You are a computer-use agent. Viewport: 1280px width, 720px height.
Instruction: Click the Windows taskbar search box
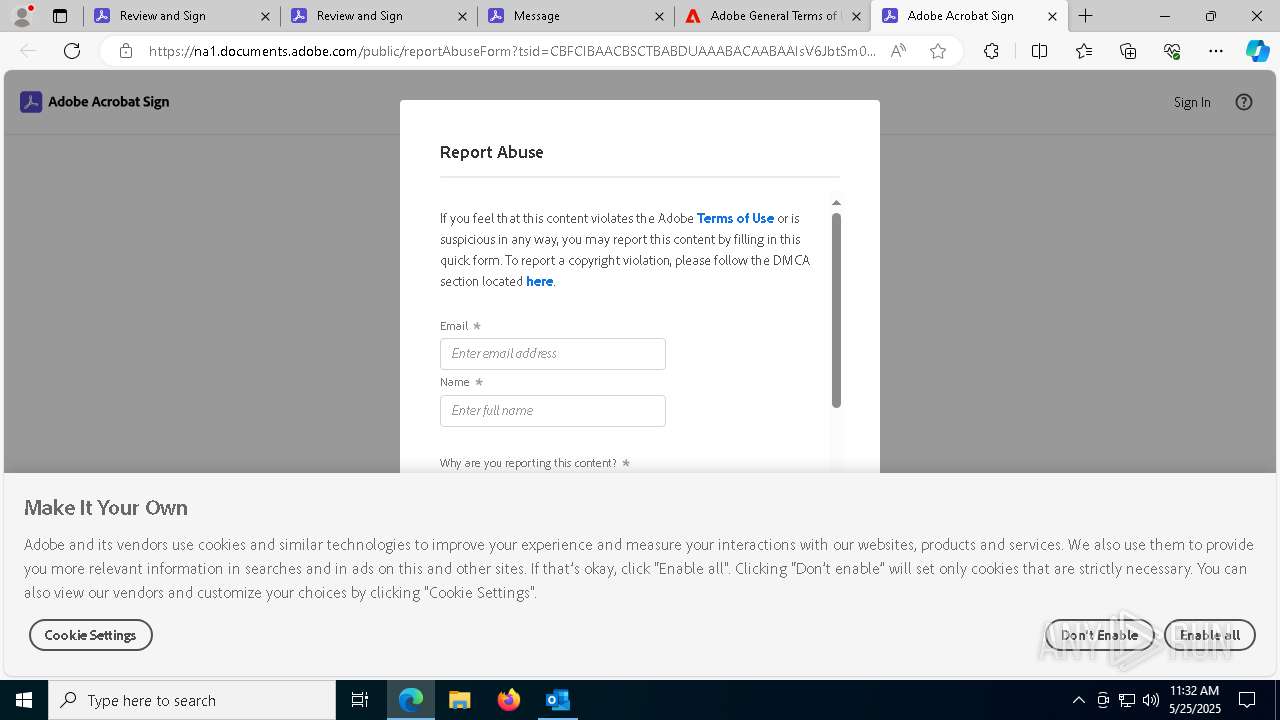[192, 700]
